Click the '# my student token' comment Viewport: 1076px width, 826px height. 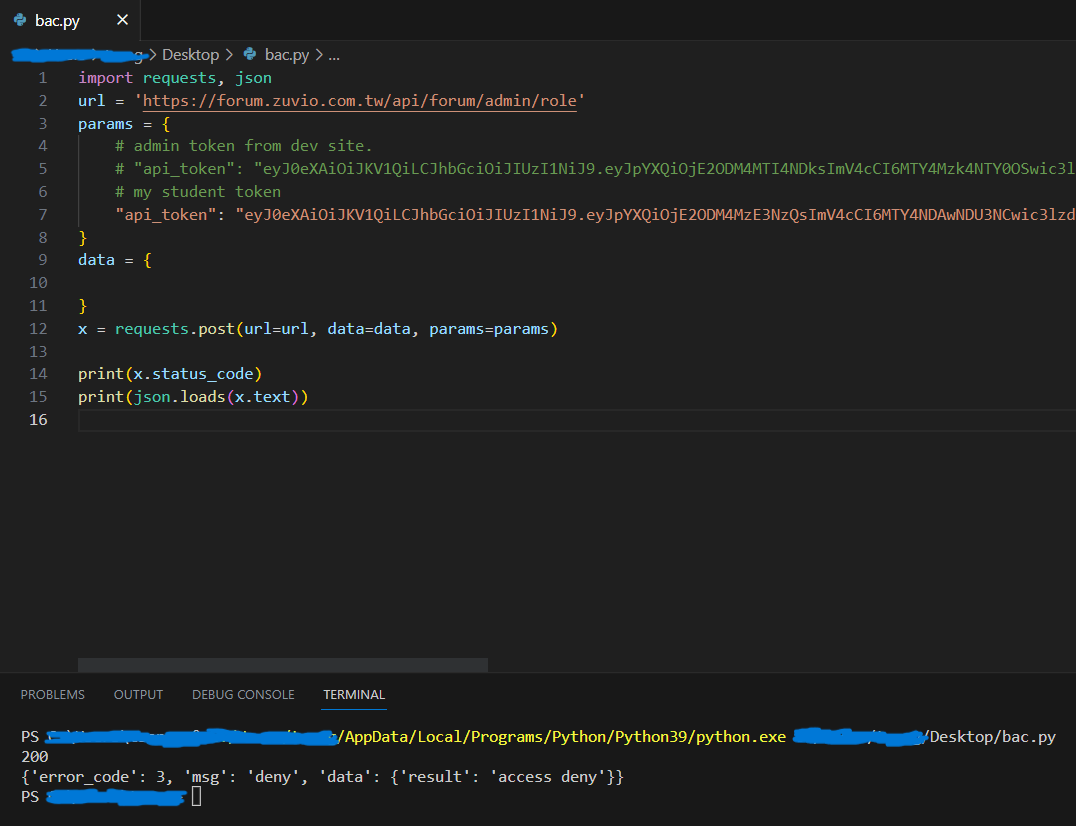pos(198,191)
